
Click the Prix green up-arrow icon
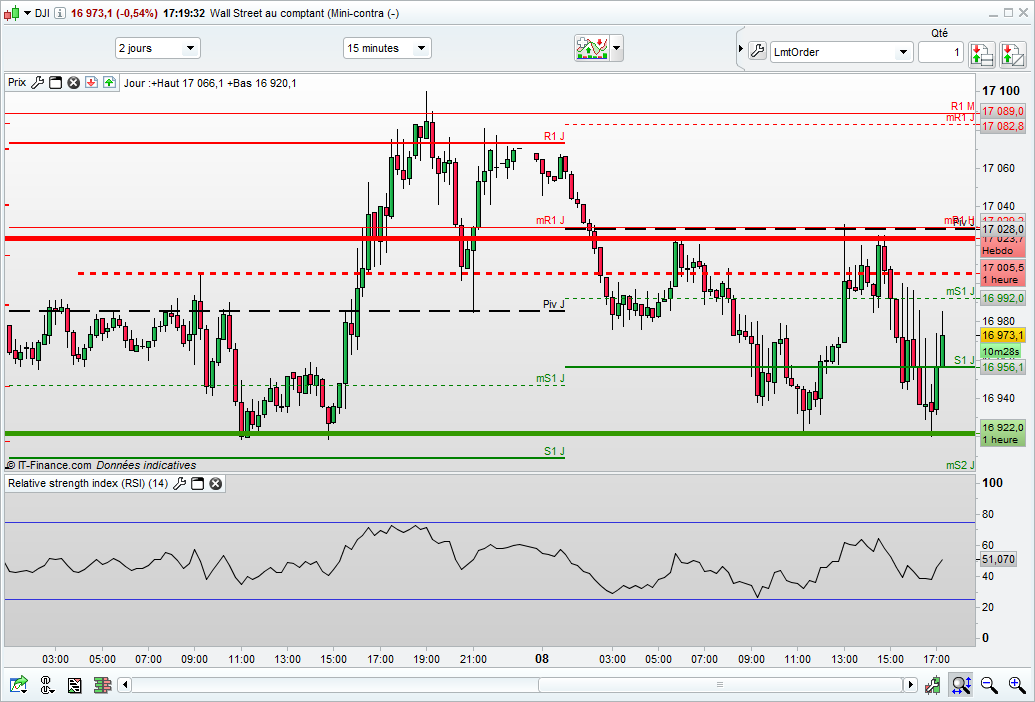[x=110, y=82]
